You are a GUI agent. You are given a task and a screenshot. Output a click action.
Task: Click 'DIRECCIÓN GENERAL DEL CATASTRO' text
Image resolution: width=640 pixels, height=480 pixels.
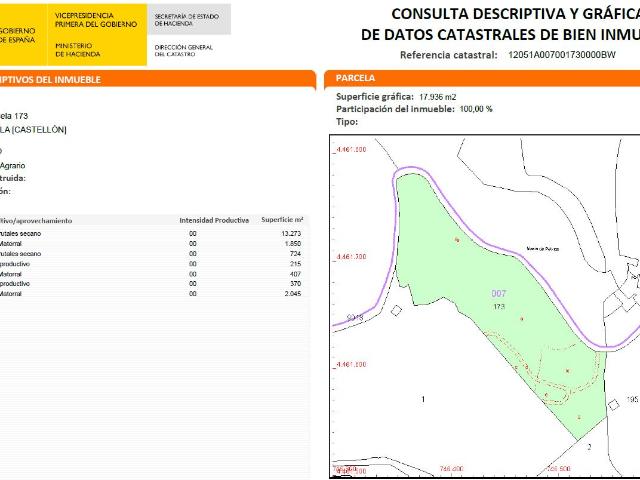(184, 51)
